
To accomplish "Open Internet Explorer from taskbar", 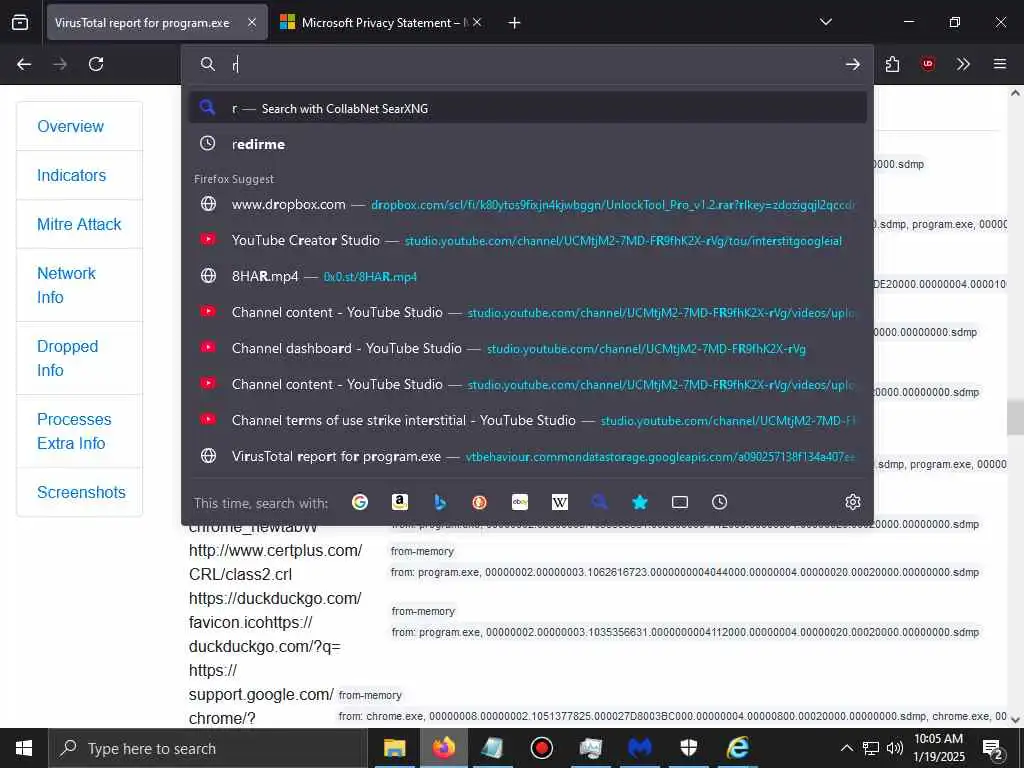I will coord(738,748).
